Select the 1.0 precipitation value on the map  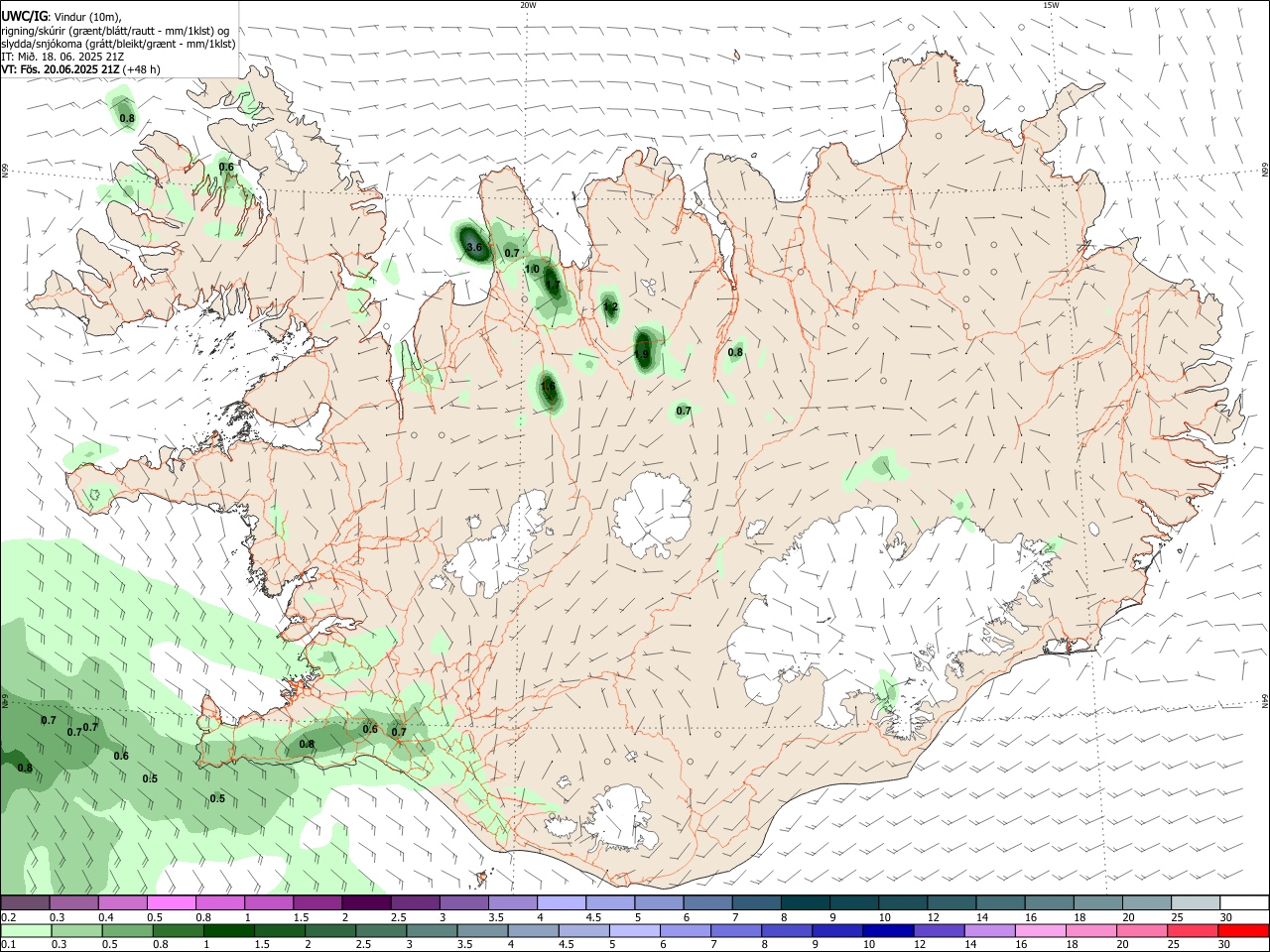pyautogui.click(x=532, y=269)
